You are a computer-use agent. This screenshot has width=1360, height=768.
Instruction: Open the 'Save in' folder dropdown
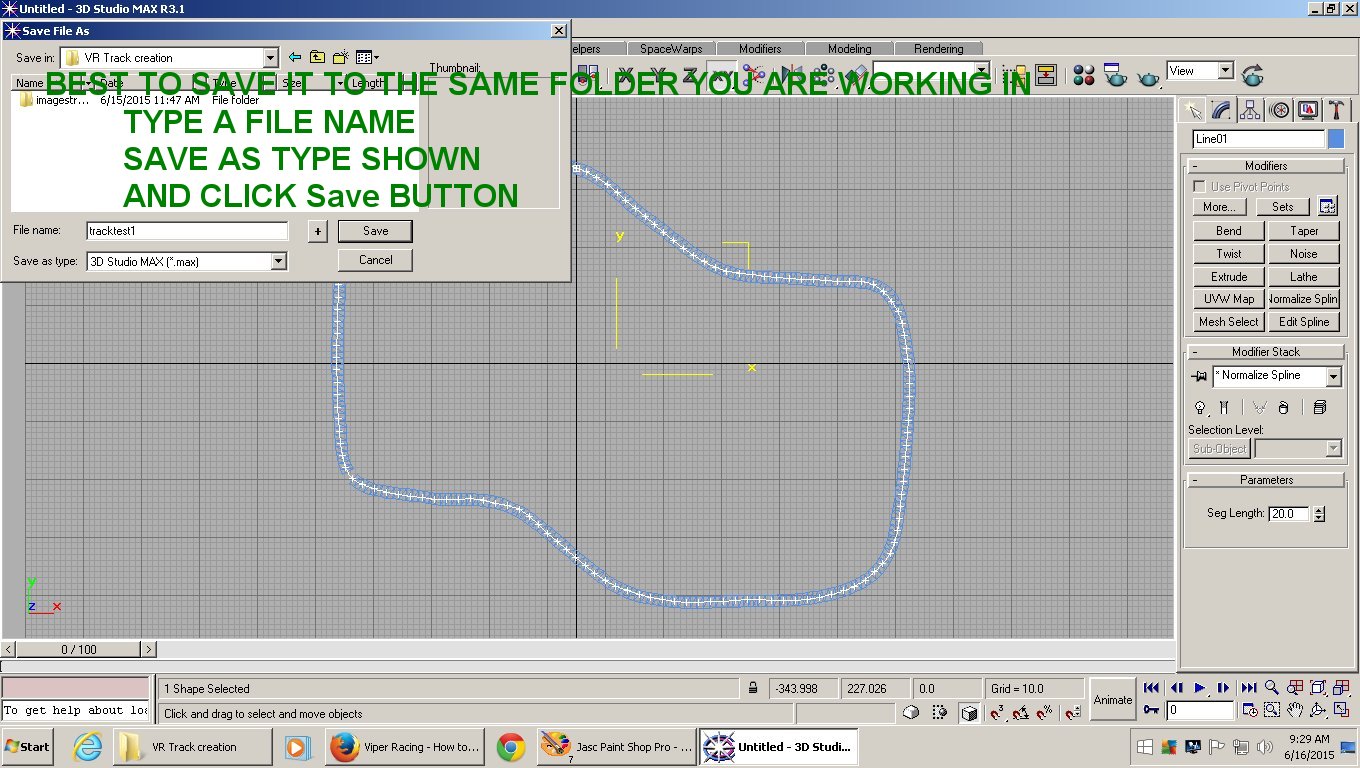click(x=270, y=58)
